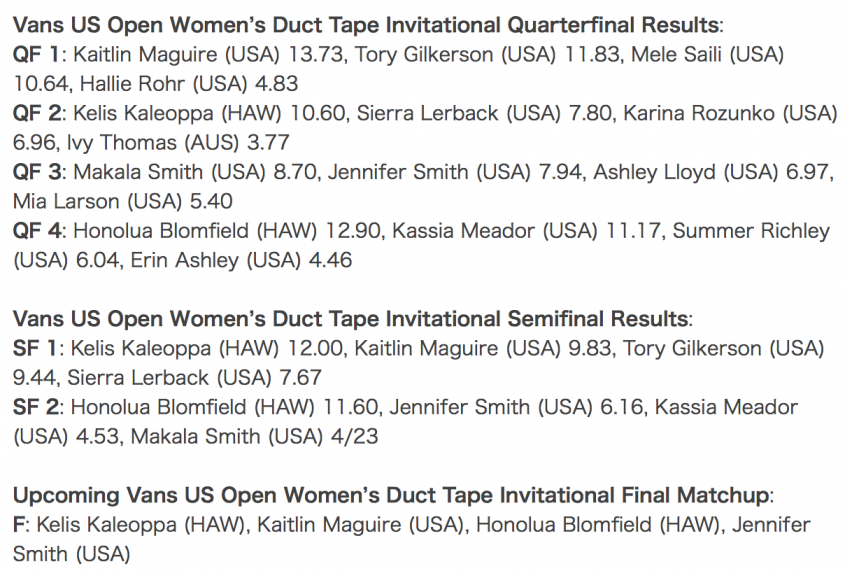Click the Semifinal Results heading
Viewport: 845px width, 571px height.
tap(352, 318)
